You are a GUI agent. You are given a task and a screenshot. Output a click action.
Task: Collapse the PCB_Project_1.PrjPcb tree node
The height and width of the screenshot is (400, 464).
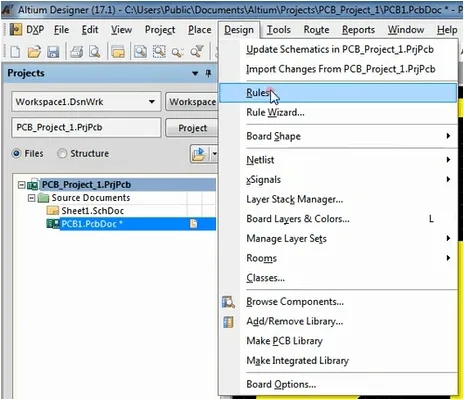click(22, 185)
